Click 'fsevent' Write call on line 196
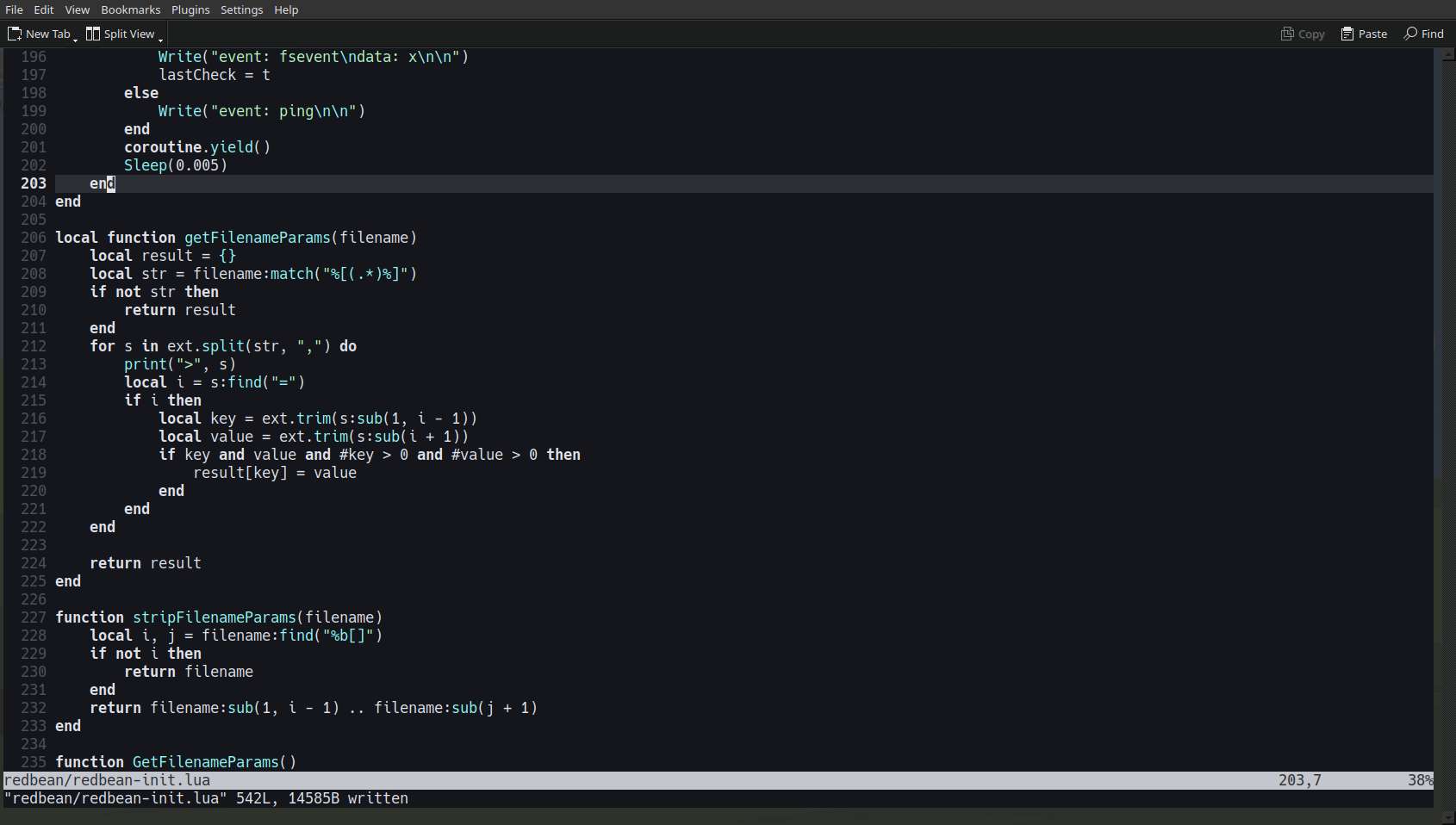 (314, 57)
